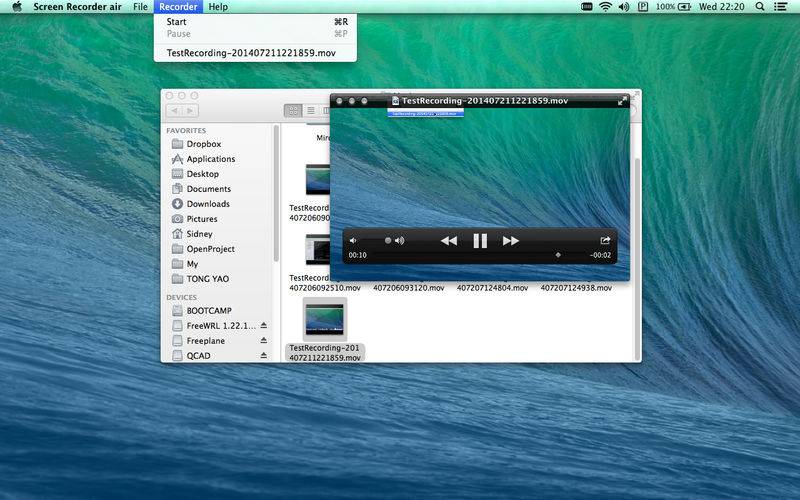Select Documents in Finder sidebar
Screen dimensions: 800x500
(x=208, y=189)
